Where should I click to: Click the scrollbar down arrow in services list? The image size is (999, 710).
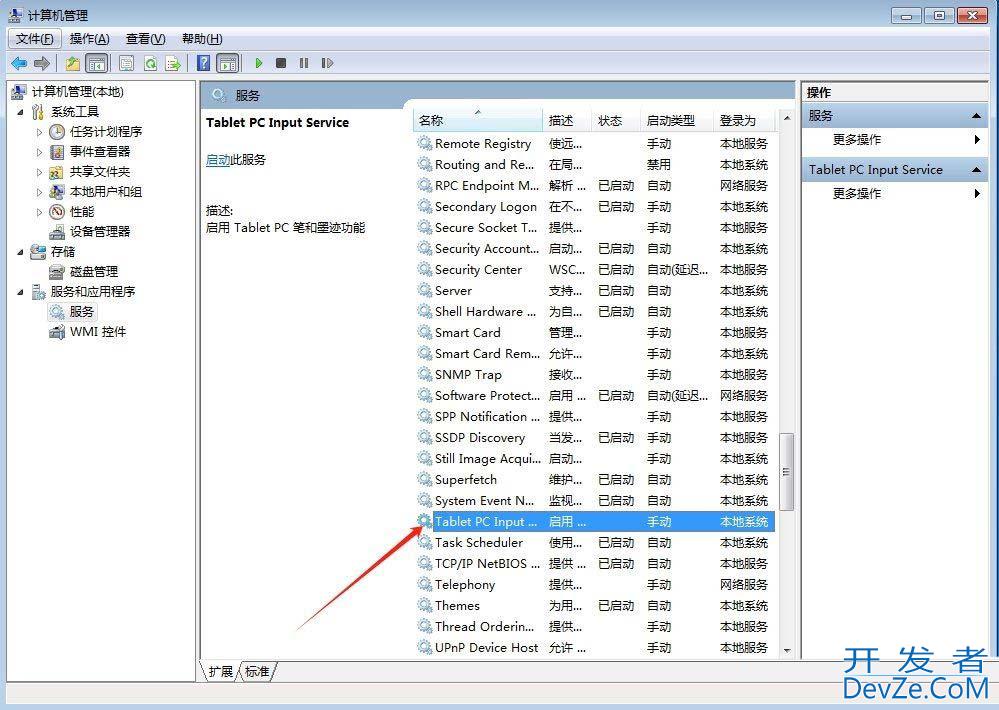pos(787,650)
